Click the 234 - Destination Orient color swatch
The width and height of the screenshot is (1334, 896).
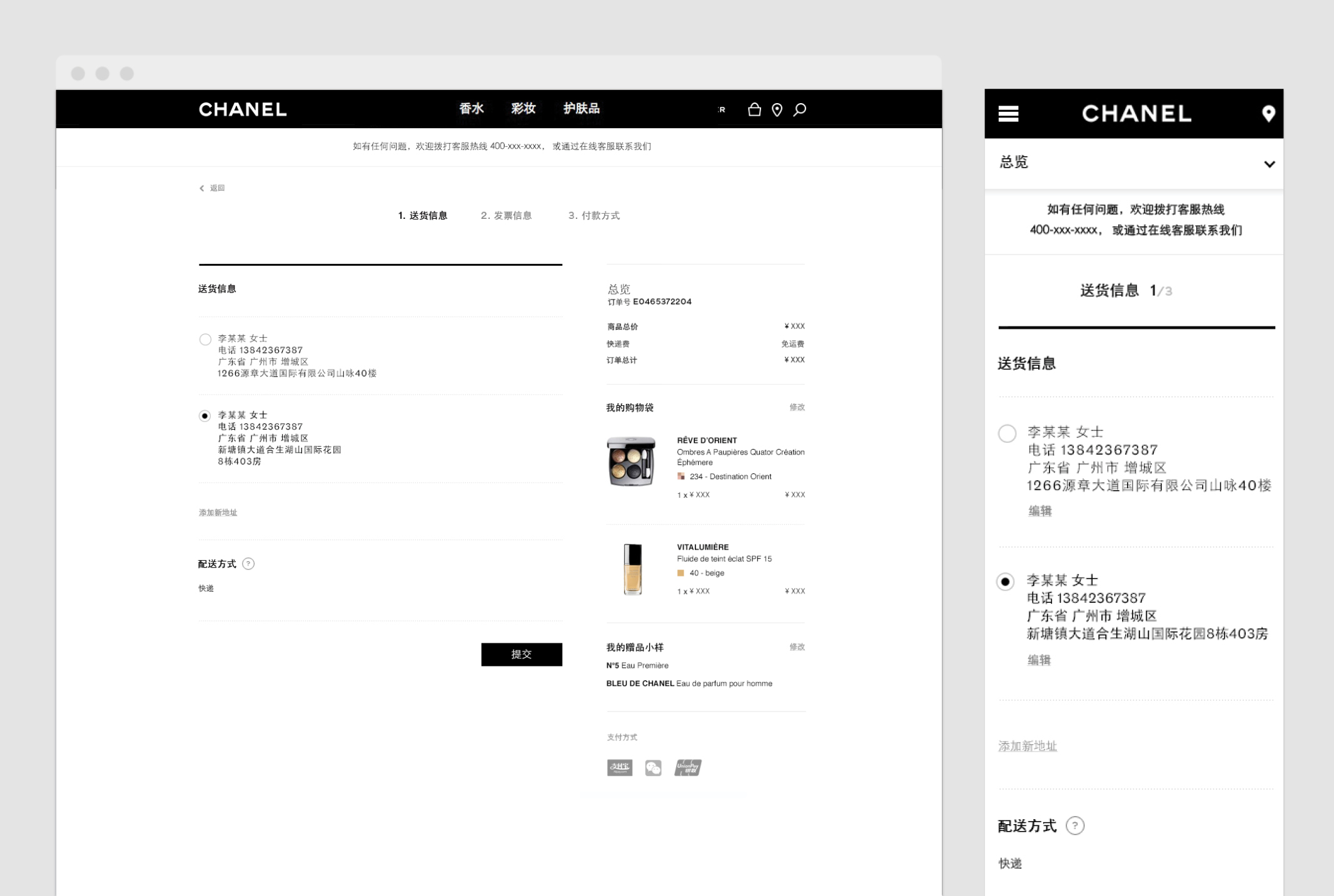click(681, 476)
